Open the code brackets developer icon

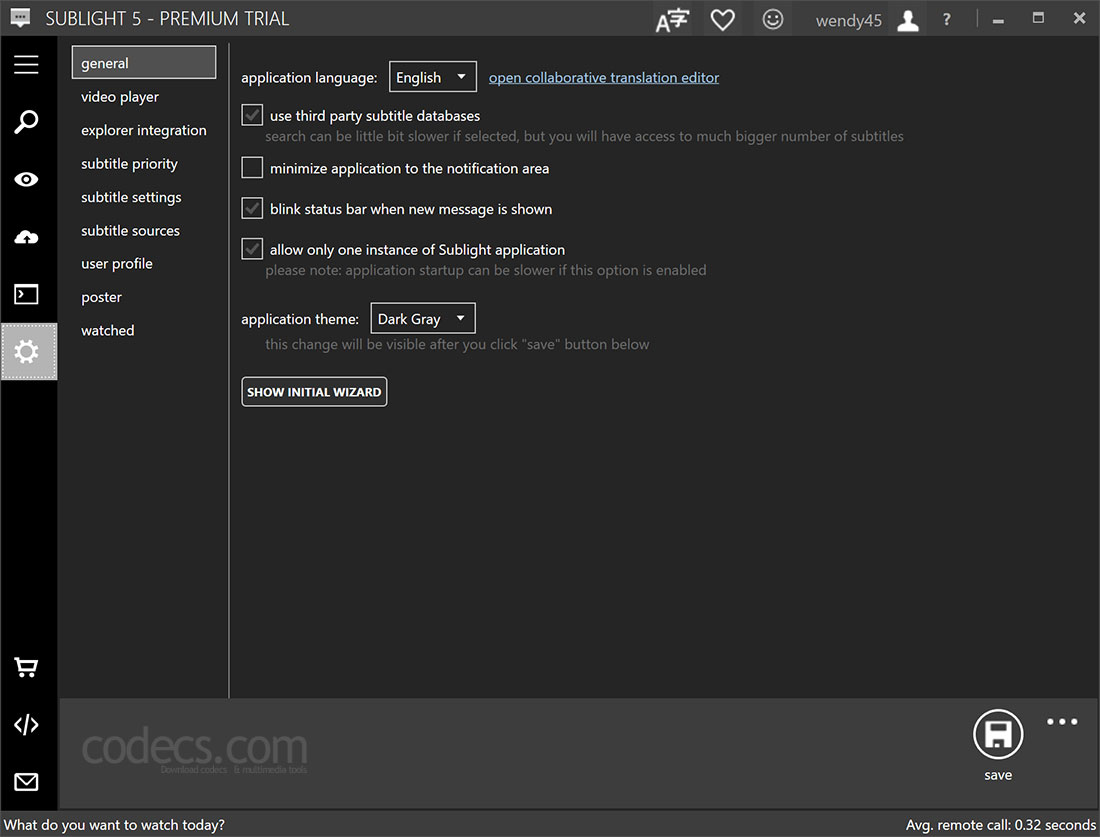coord(27,724)
